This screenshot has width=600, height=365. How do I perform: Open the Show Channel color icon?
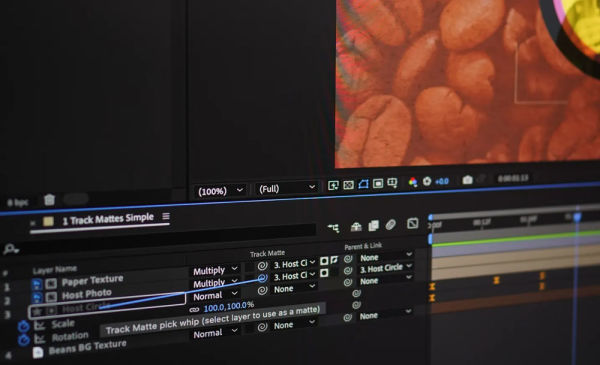[413, 182]
